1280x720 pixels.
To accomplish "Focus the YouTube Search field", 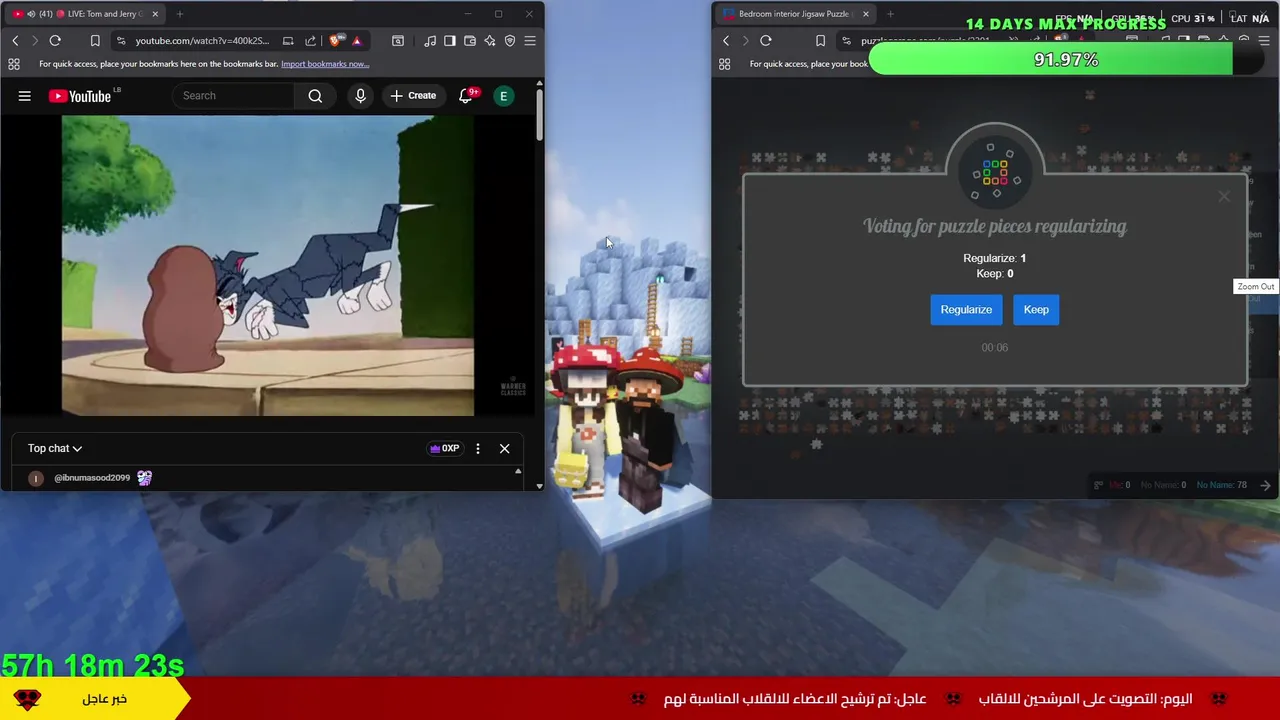I will pos(235,96).
